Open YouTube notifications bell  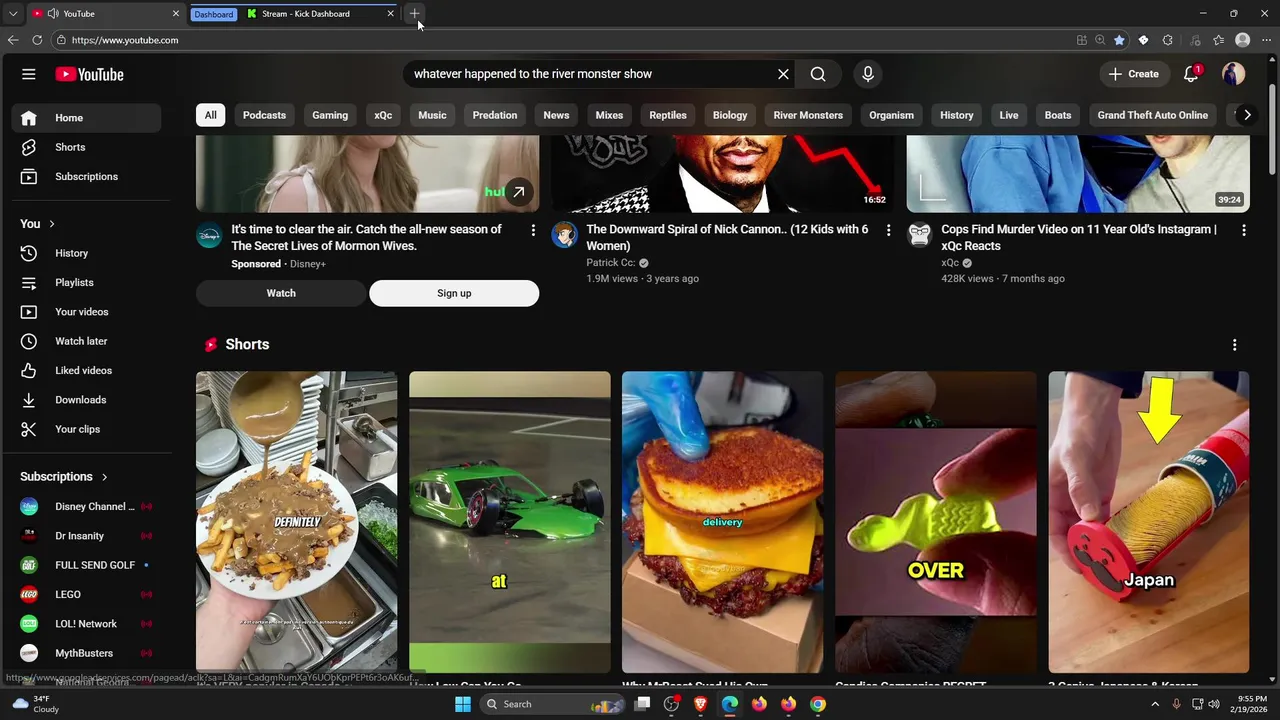[1191, 74]
